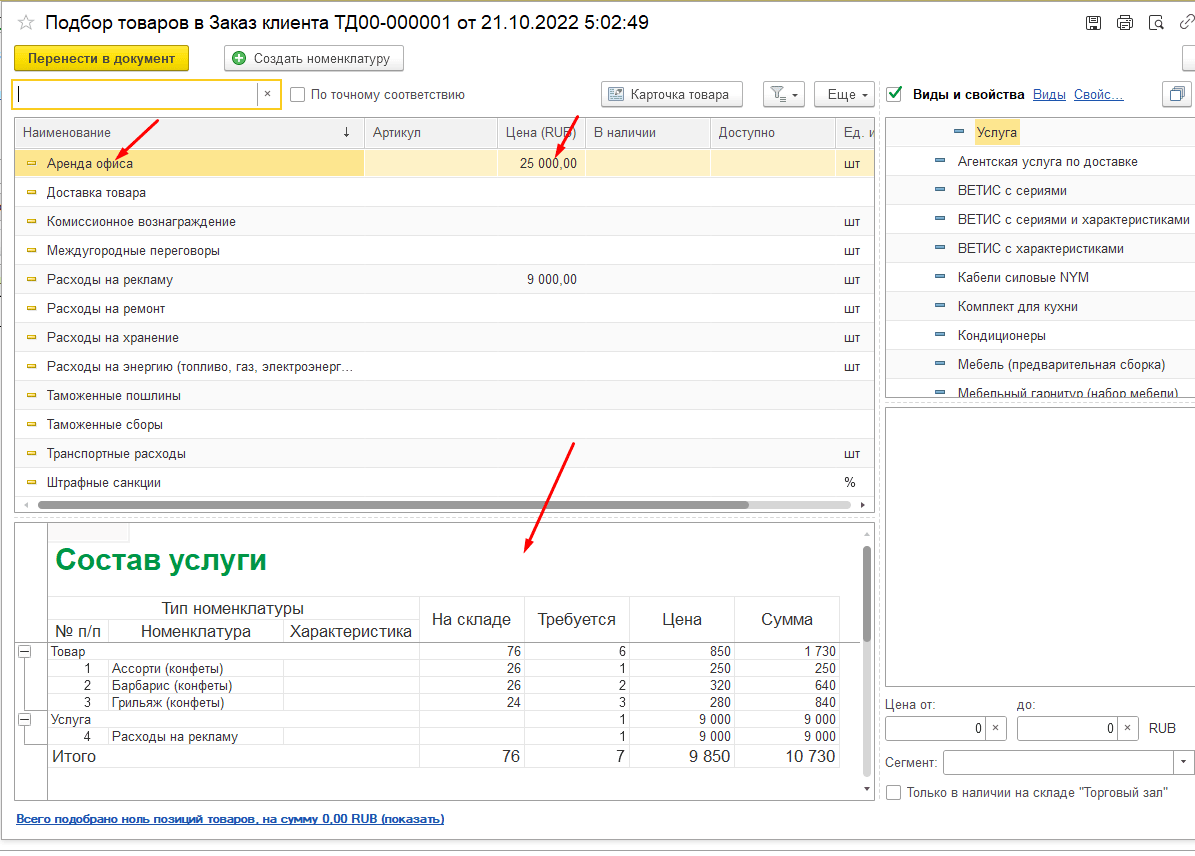Switch to the Виды tab link

coord(1049,95)
